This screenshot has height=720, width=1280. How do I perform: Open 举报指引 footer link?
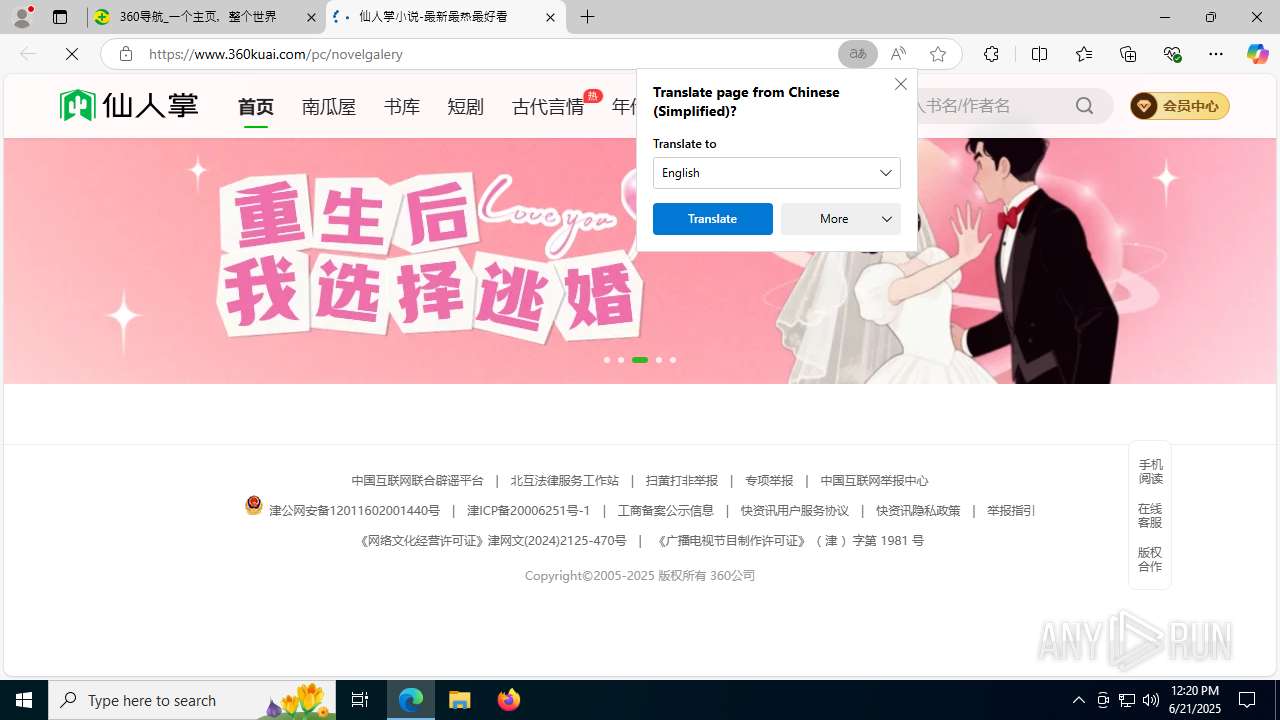1011,511
